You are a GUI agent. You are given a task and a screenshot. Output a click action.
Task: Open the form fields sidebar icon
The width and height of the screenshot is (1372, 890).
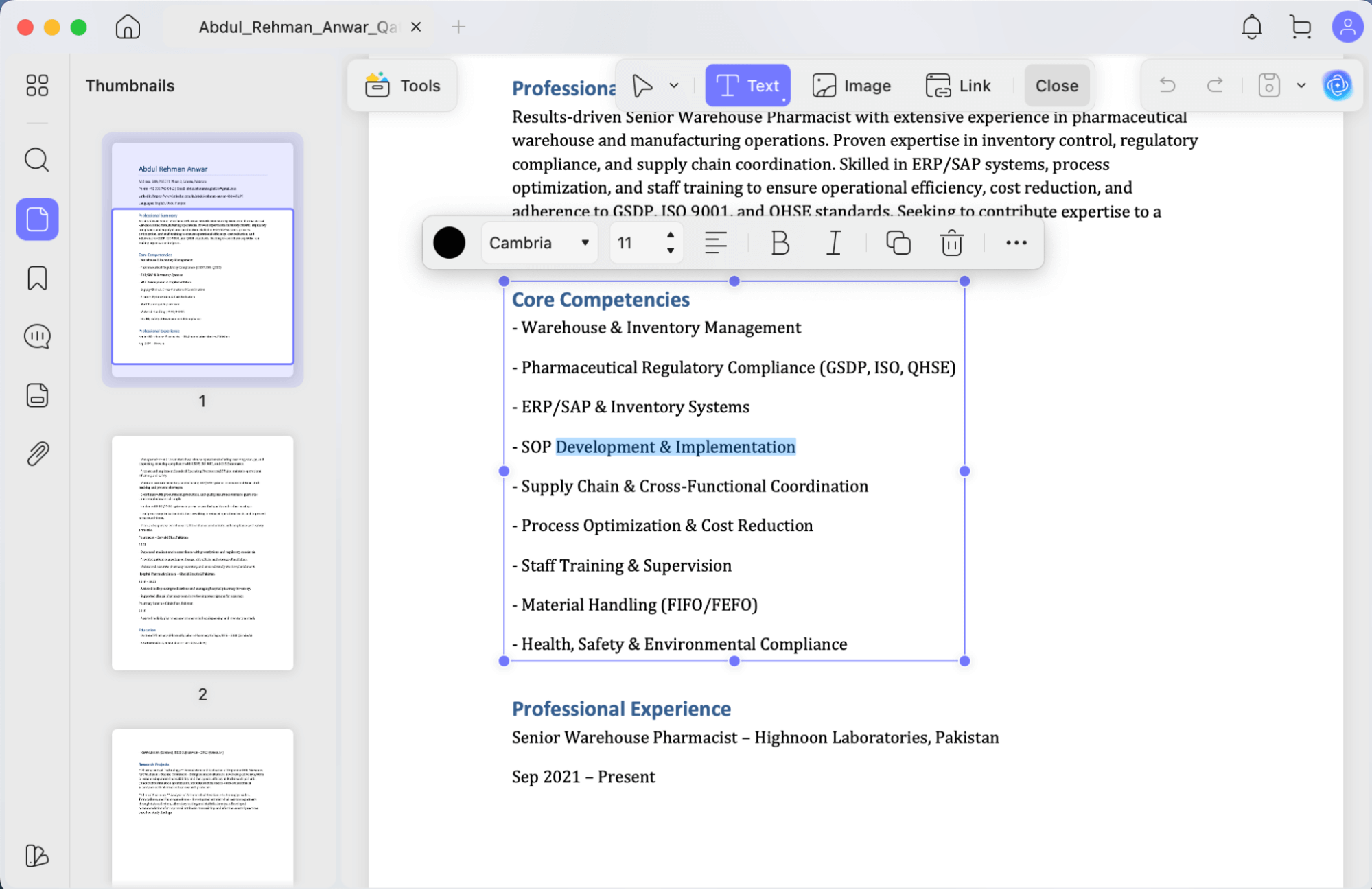point(37,395)
